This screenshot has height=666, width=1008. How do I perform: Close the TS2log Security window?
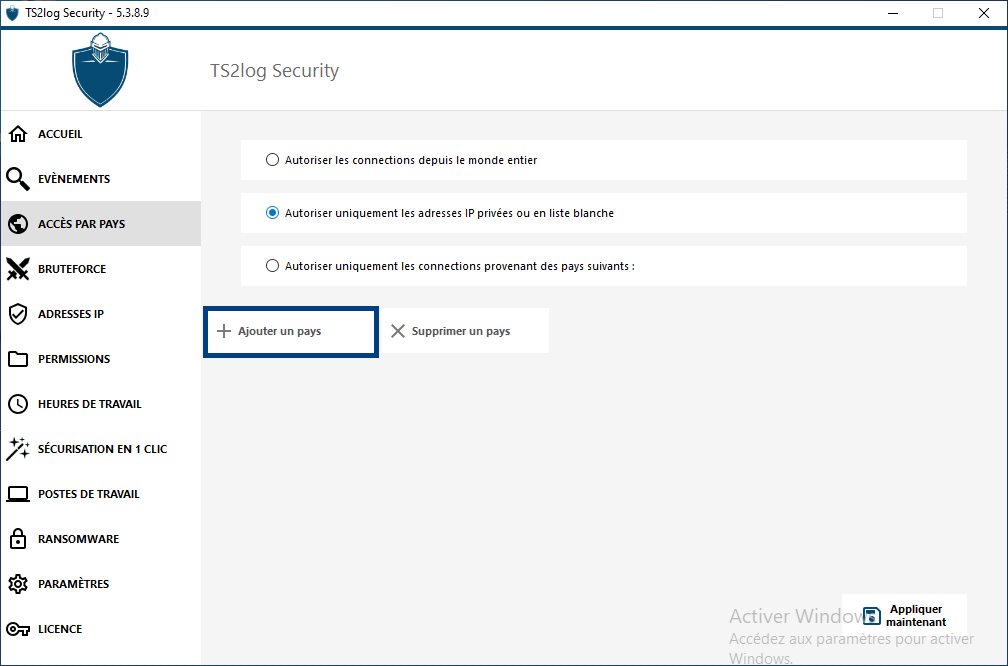(984, 13)
